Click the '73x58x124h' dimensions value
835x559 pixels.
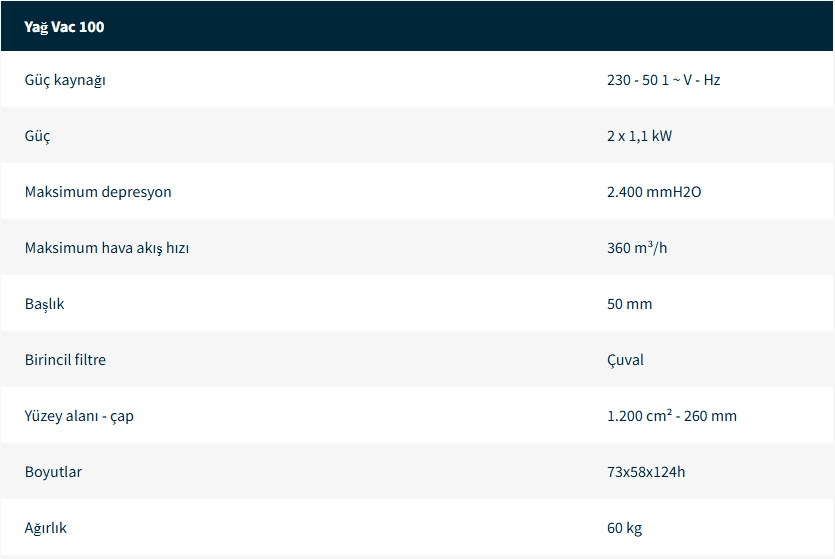(646, 472)
